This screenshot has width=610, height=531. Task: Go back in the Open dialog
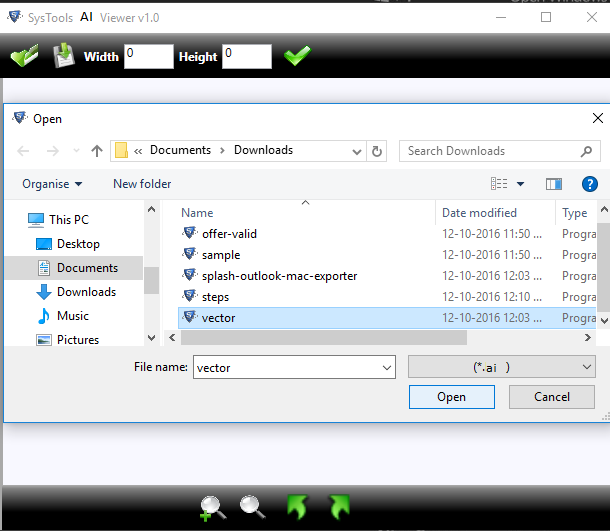(23, 151)
